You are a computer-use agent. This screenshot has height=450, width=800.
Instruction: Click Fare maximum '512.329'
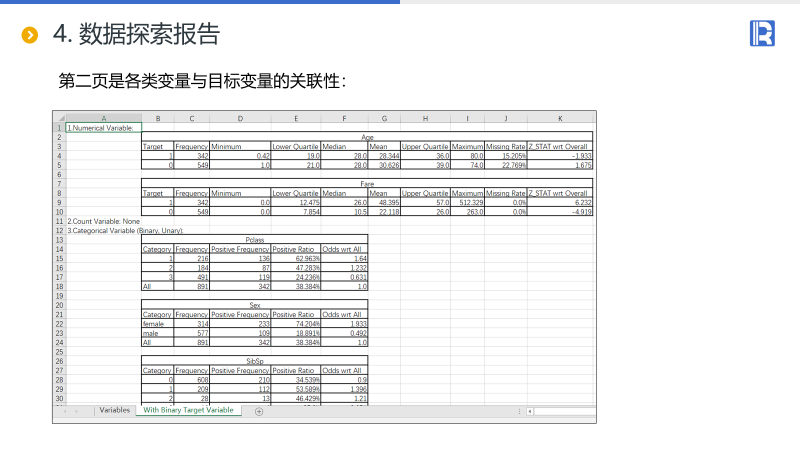tap(467, 203)
